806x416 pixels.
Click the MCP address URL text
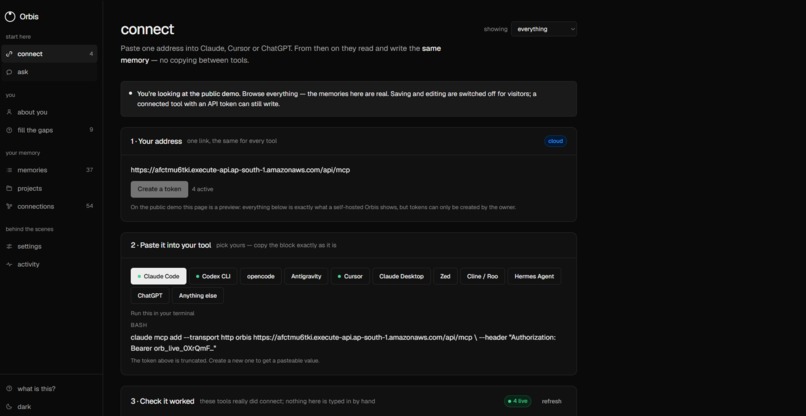[x=240, y=170]
